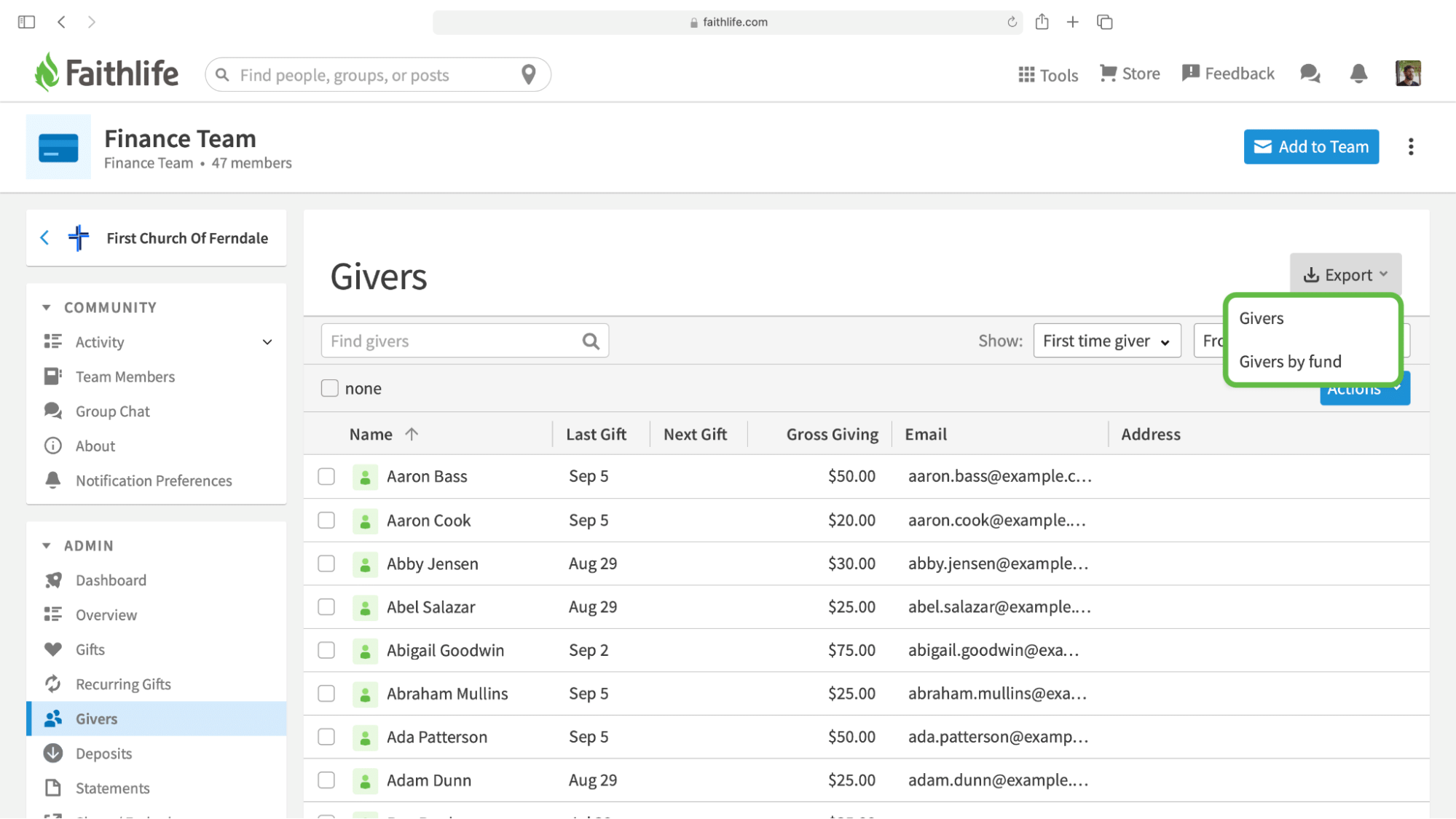Go back in browser history
The width and height of the screenshot is (1456, 819).
pyautogui.click(x=62, y=22)
